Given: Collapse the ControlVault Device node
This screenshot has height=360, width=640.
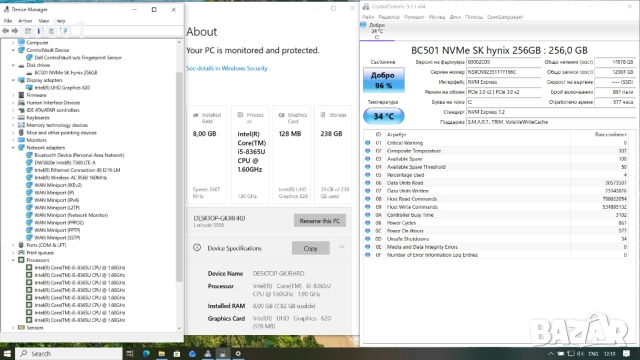Looking at the screenshot, I should click(x=13, y=50).
